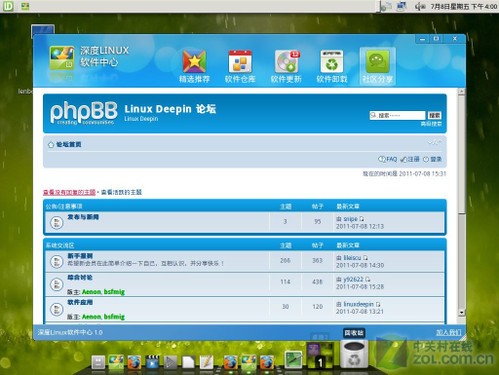Click the forum status icon beside 发布与新闻
Screen dimensions: 499x375
[x=56, y=223]
